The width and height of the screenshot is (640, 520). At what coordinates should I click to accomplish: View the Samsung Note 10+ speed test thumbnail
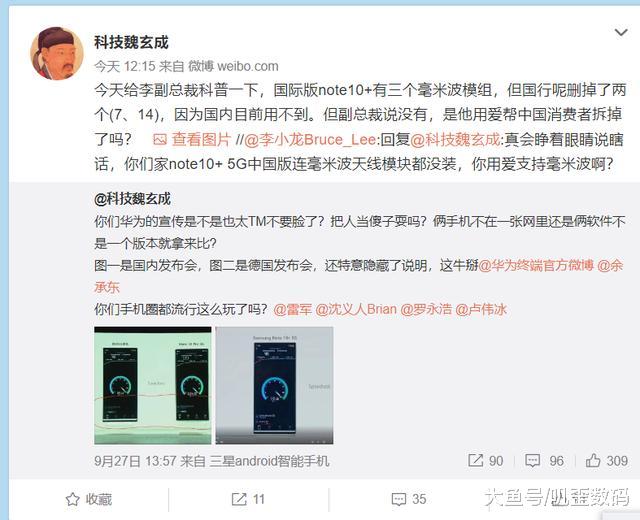(274, 385)
